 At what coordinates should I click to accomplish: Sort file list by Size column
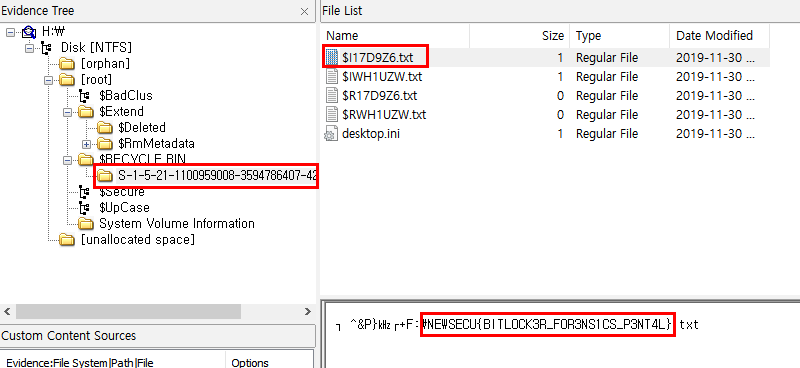click(x=519, y=36)
